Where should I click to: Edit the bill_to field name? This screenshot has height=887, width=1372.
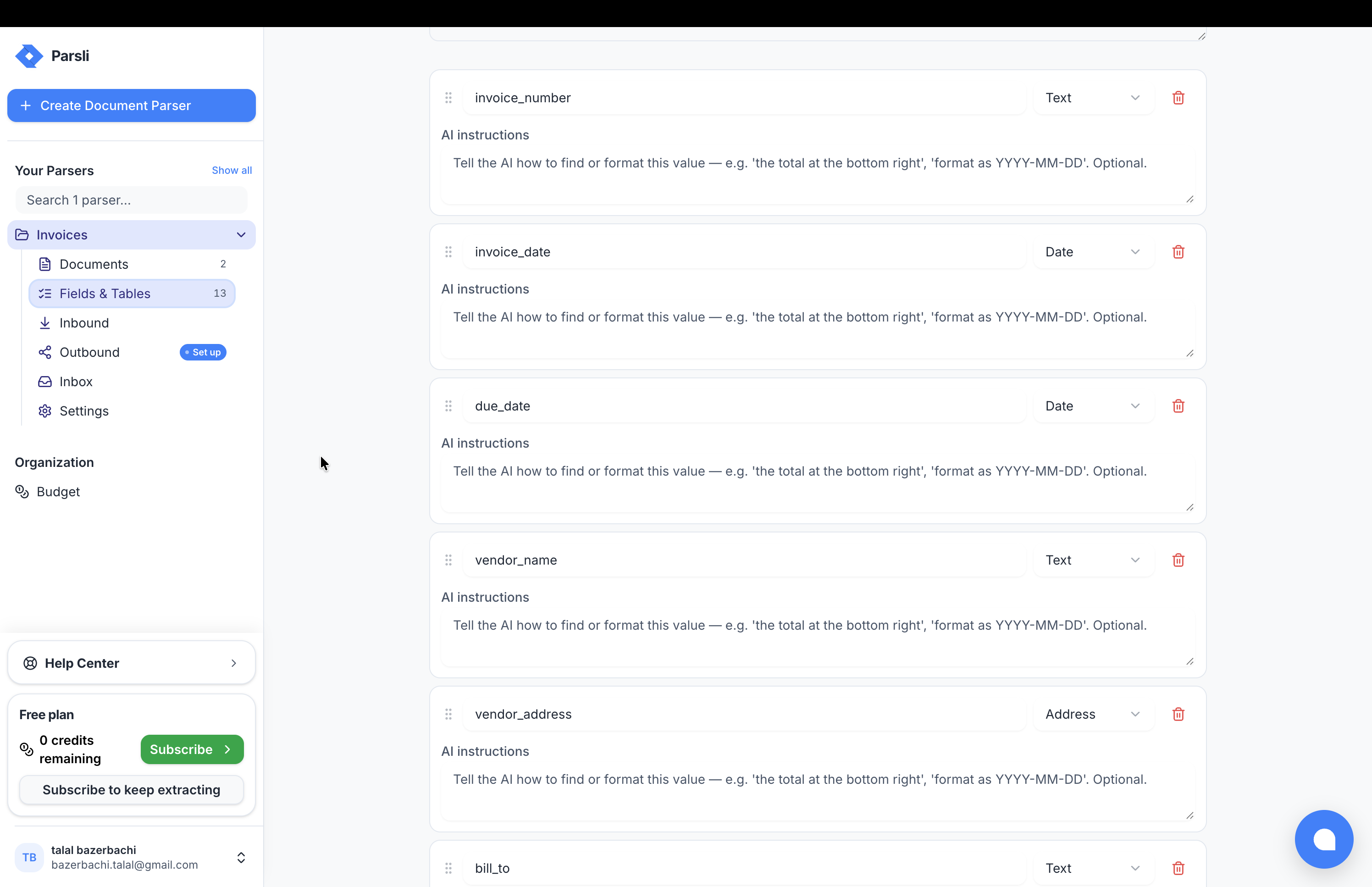click(744, 869)
